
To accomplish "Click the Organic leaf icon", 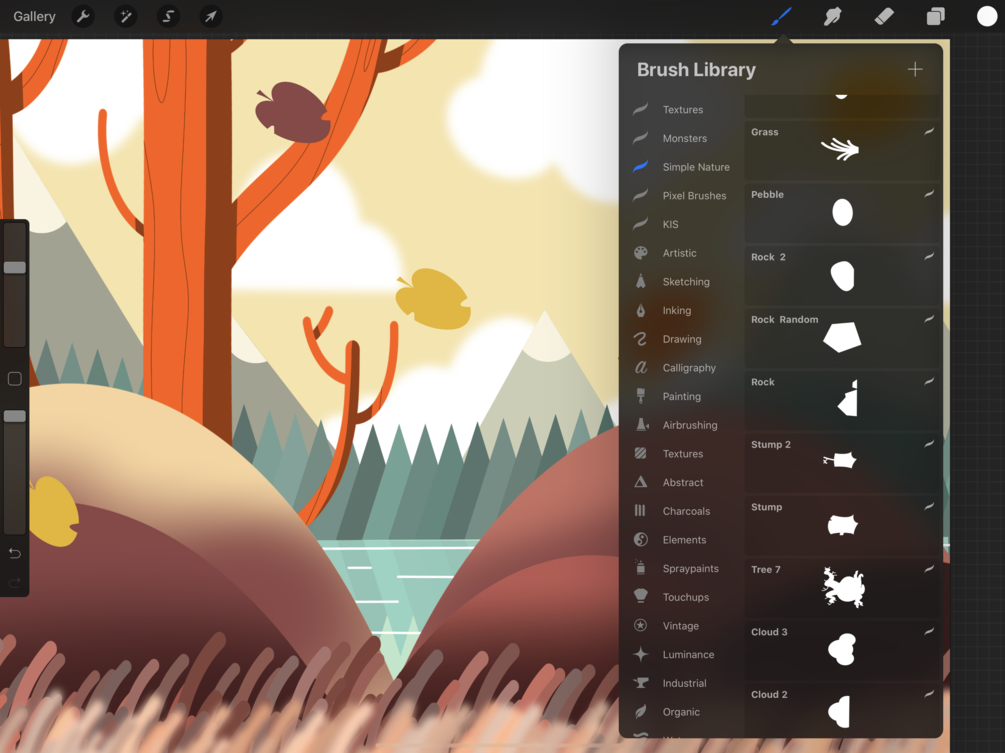I will click(x=640, y=711).
